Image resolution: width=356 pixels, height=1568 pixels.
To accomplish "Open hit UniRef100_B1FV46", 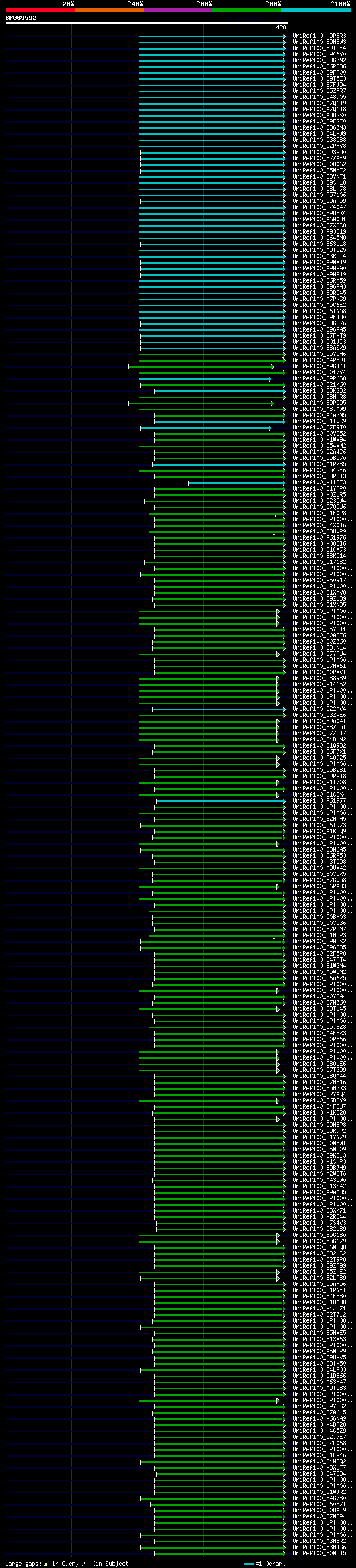I will (319, 1456).
